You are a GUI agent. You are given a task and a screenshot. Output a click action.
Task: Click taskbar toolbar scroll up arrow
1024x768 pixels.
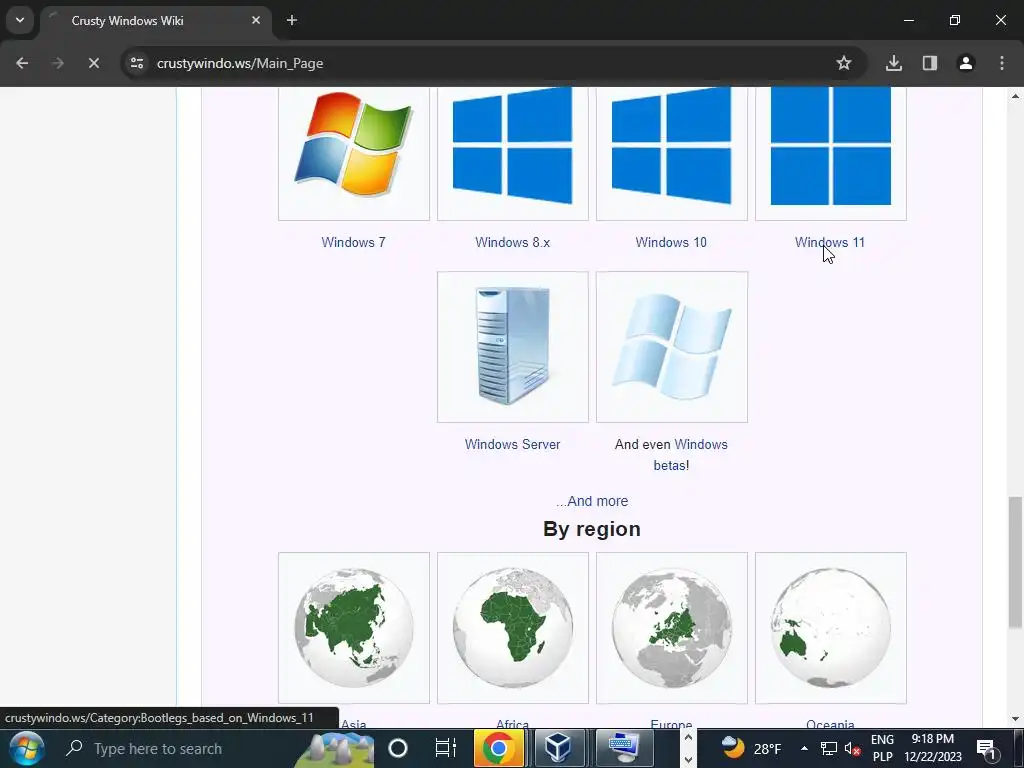coord(688,738)
